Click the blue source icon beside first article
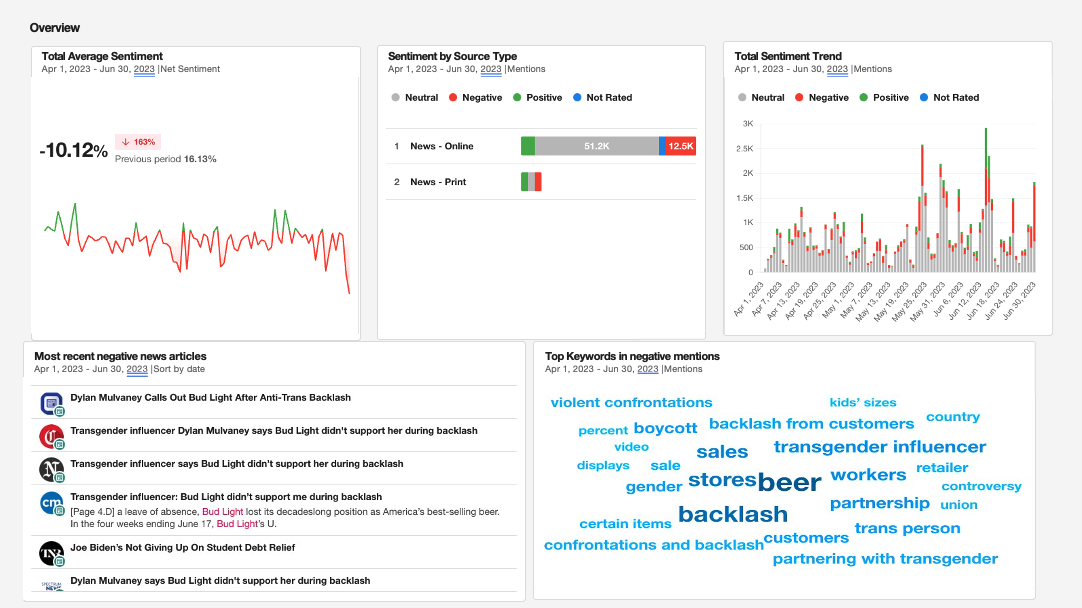The width and height of the screenshot is (1082, 608). (51, 402)
